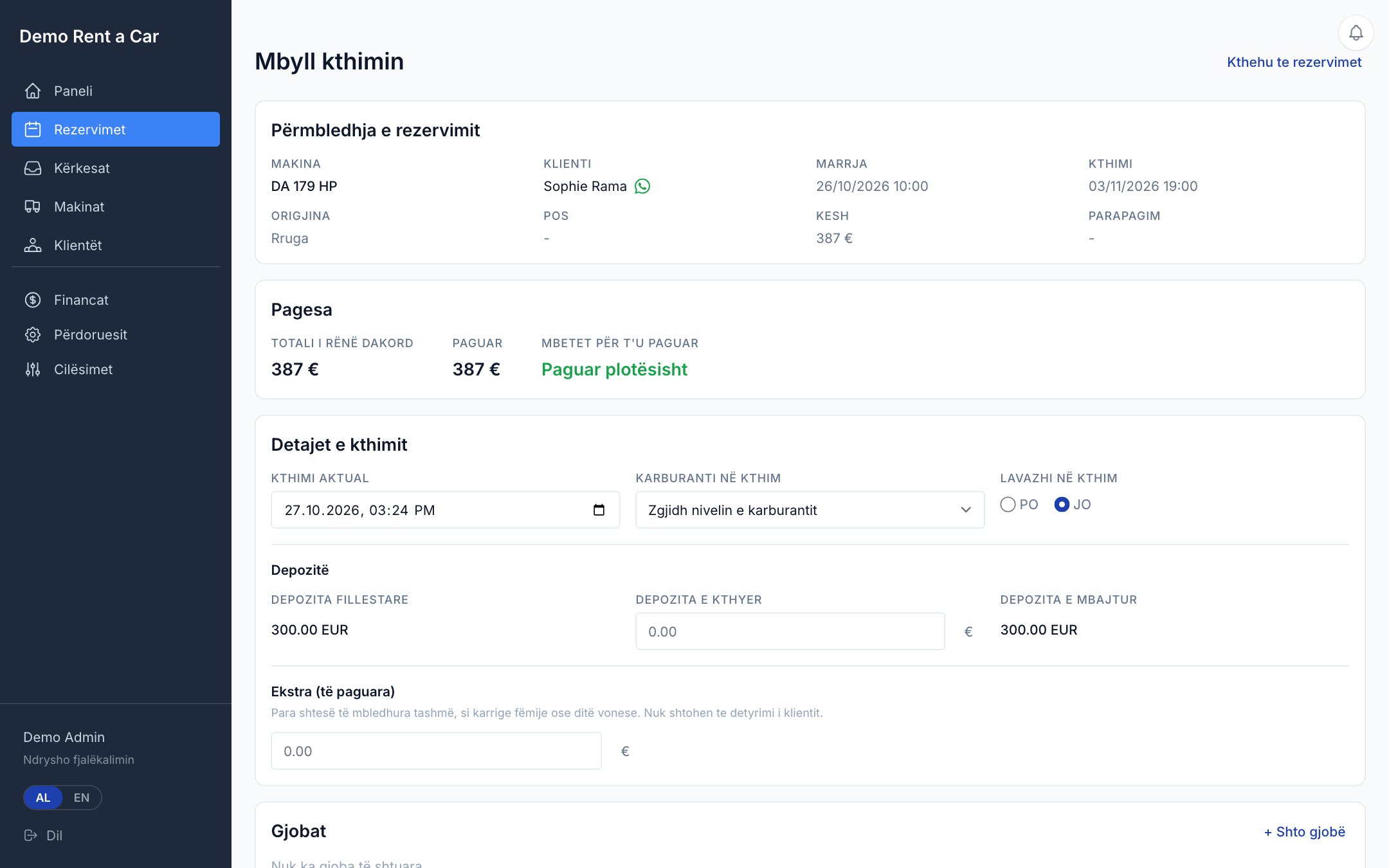Click Ndrysho fjalëkalimin link
The height and width of the screenshot is (868, 1389).
tap(78, 760)
